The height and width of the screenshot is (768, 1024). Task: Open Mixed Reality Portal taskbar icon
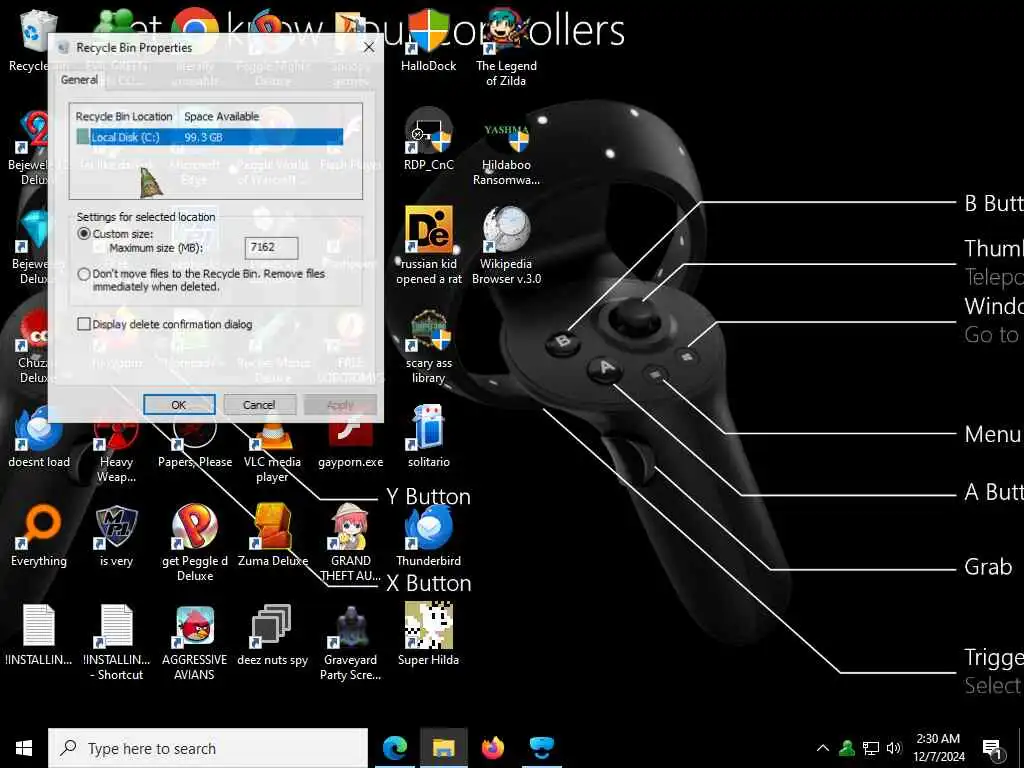(541, 748)
